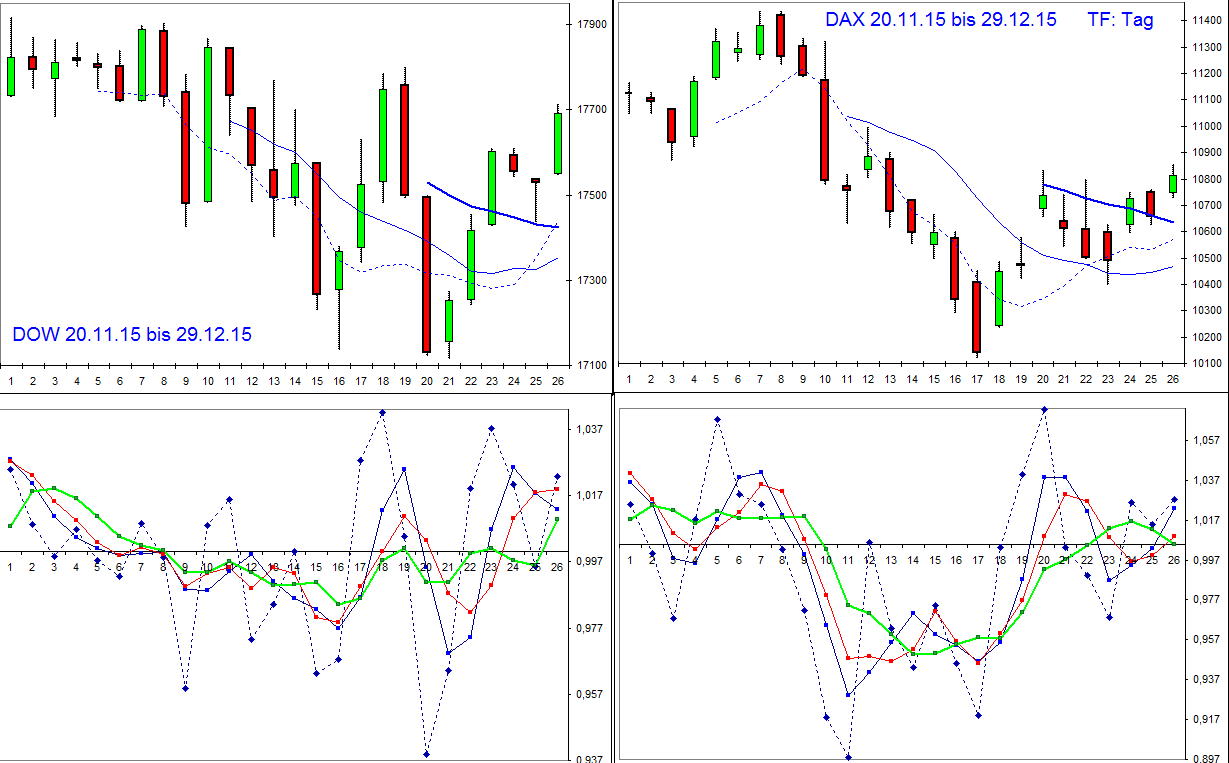Select the dashed blue indicator peak at bar 18

385,410
